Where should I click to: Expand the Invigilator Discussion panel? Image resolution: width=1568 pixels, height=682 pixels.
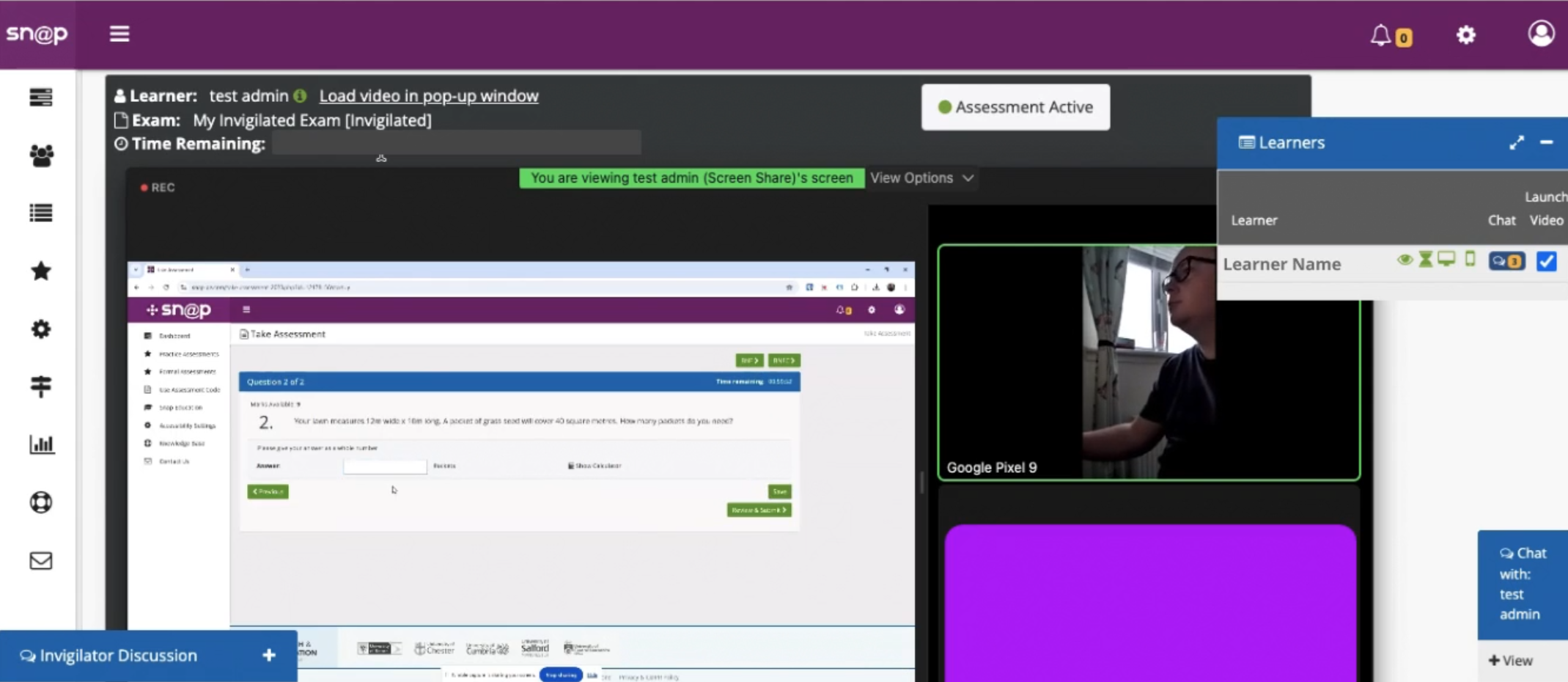coord(268,656)
